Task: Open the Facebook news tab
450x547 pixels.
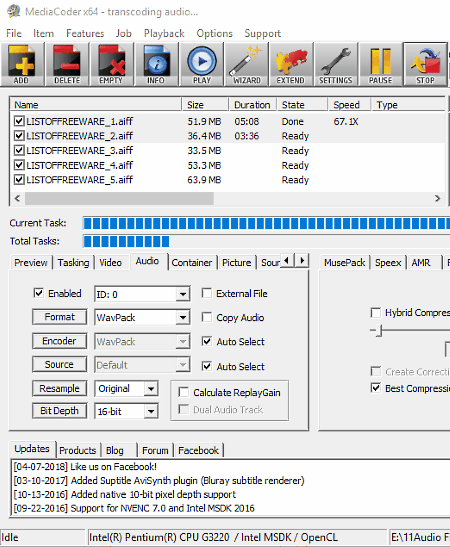Action: coord(198,450)
